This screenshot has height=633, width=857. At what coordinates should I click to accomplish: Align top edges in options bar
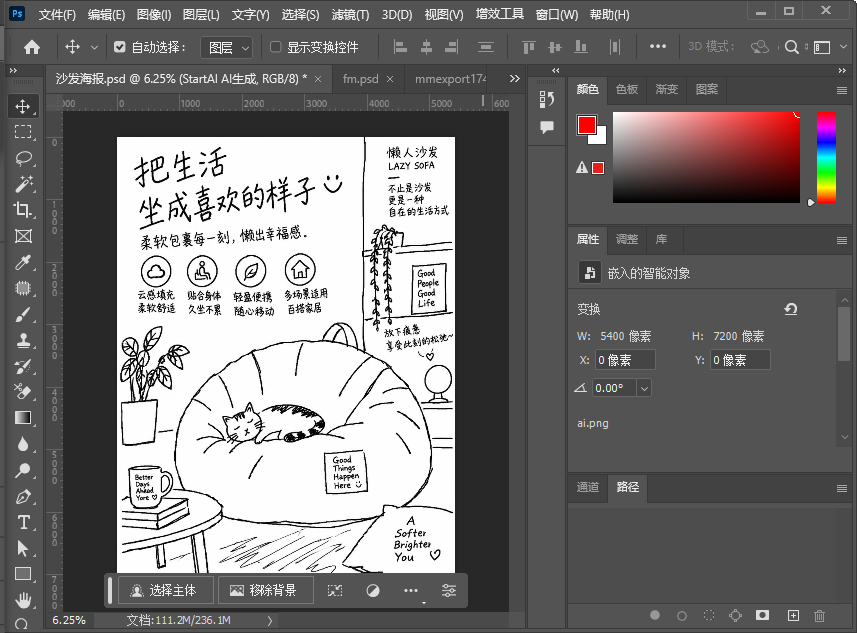point(529,48)
